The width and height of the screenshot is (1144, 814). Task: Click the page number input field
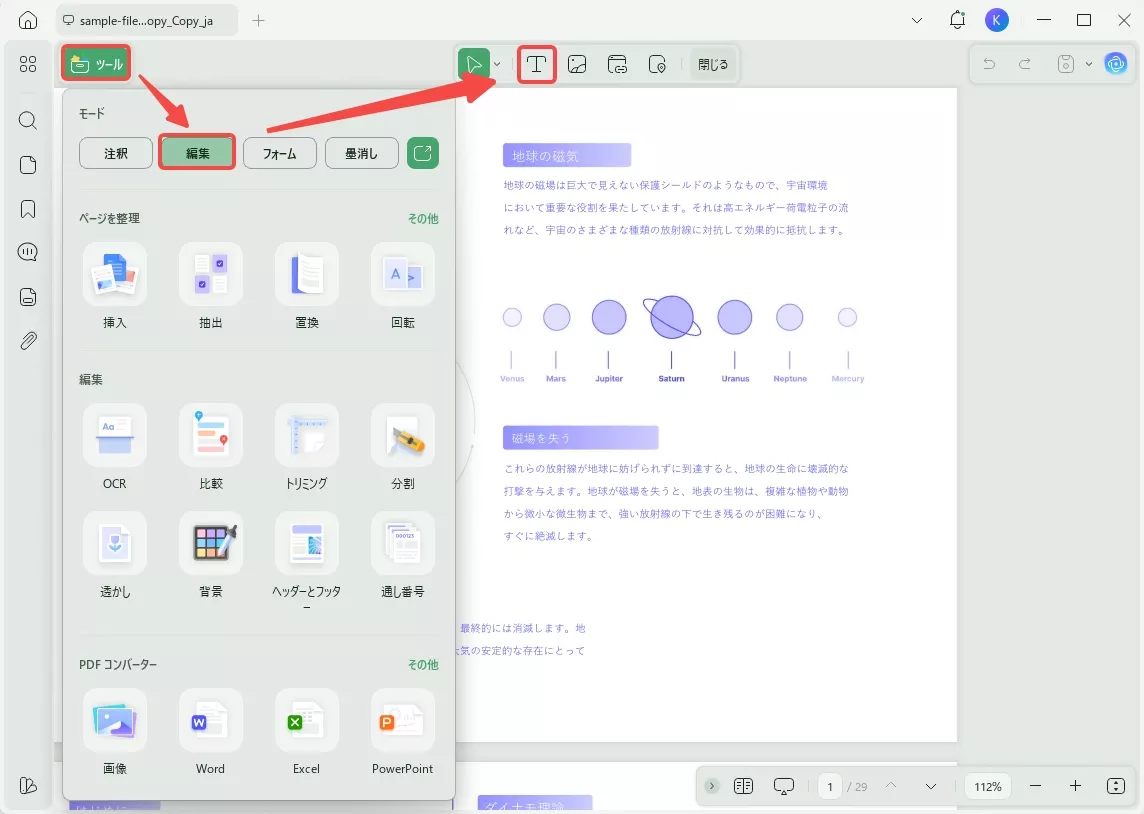[829, 786]
